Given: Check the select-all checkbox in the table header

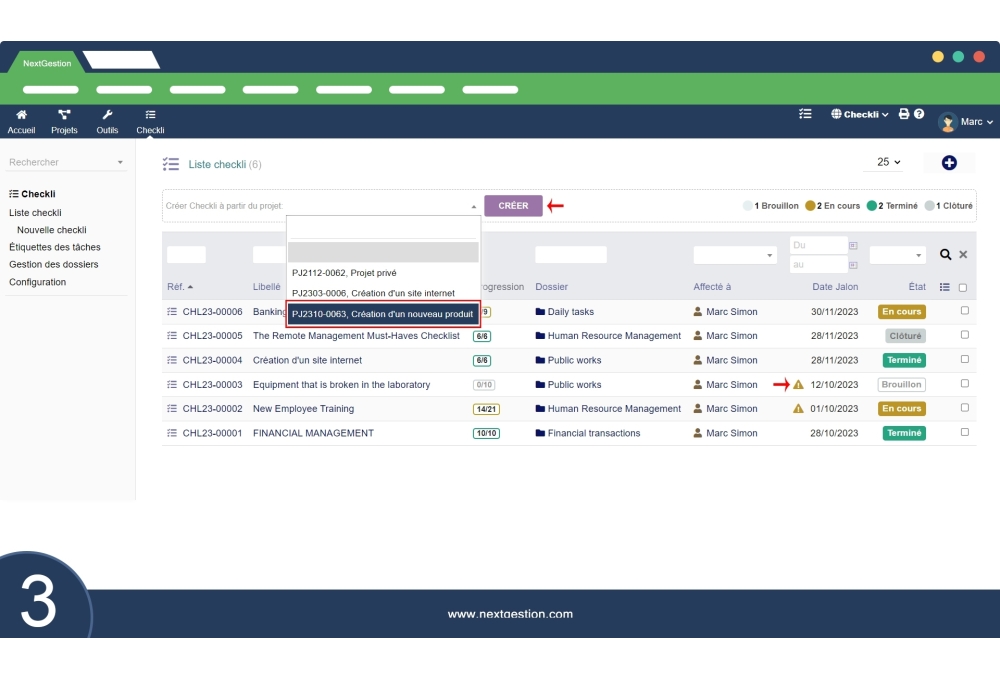Looking at the screenshot, I should click(963, 286).
